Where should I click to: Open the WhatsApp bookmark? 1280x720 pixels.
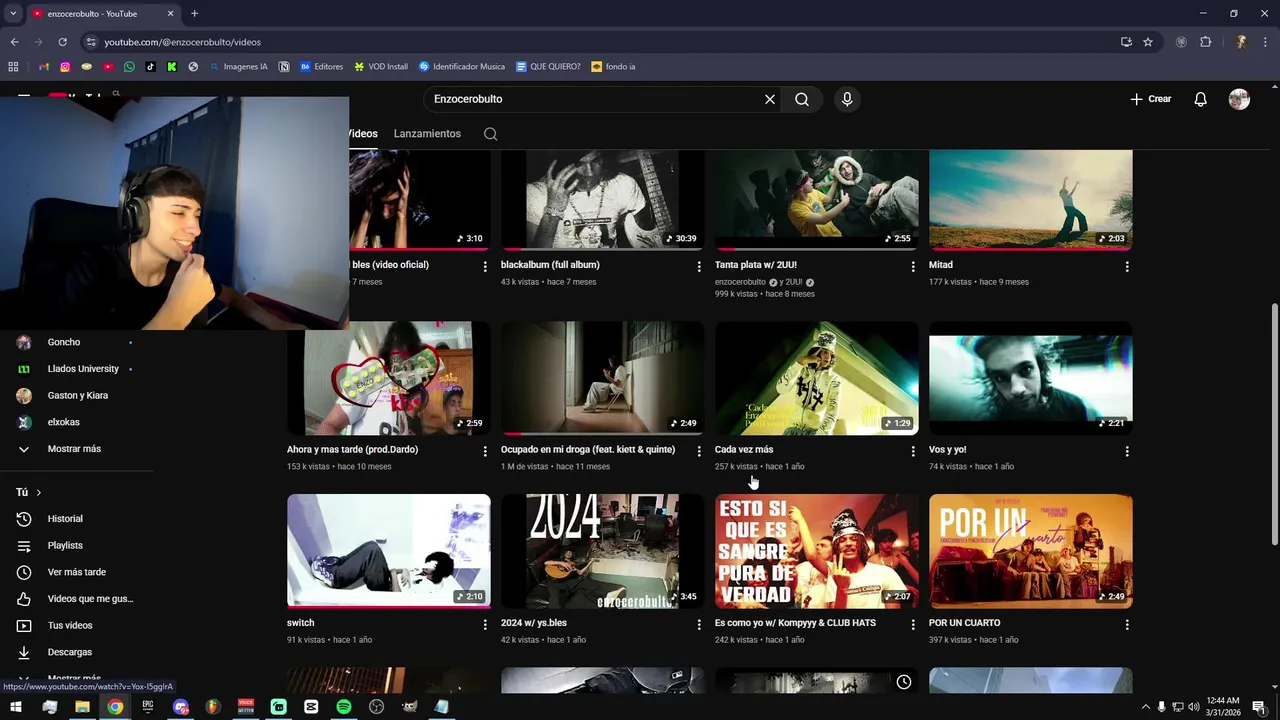tap(129, 67)
